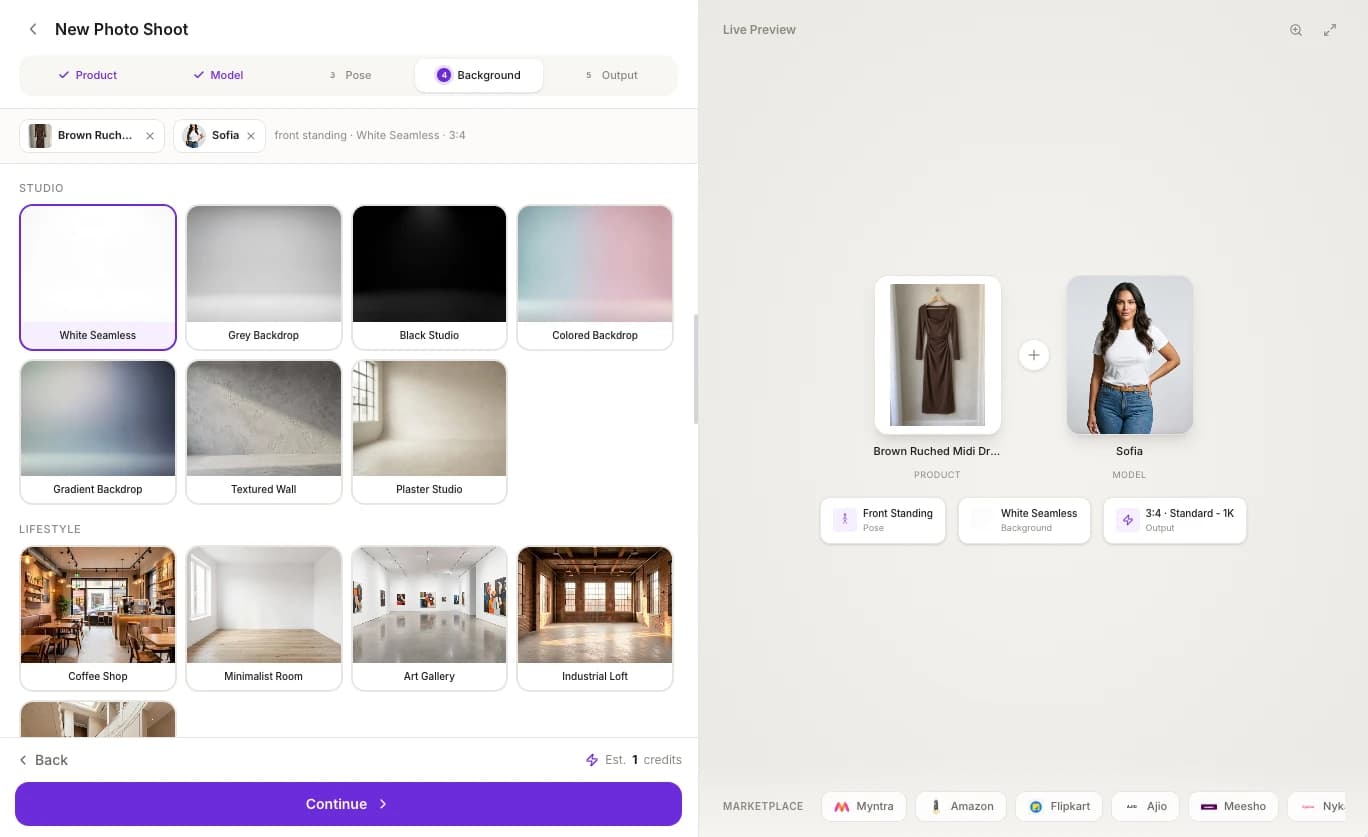Switch to the Pose step tab
The height and width of the screenshot is (837, 1368).
tap(350, 75)
